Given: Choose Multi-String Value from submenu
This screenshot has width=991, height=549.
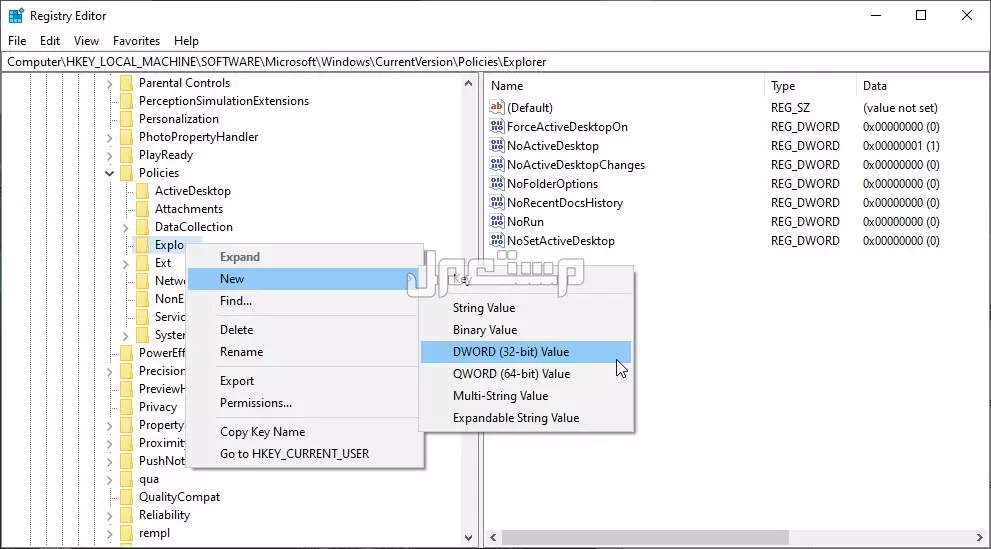Looking at the screenshot, I should 526,396.
